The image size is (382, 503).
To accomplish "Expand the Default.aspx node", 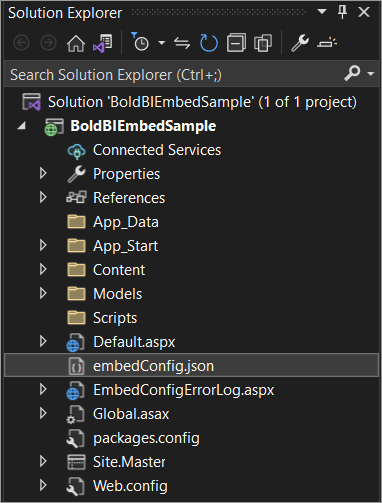I will [43, 341].
